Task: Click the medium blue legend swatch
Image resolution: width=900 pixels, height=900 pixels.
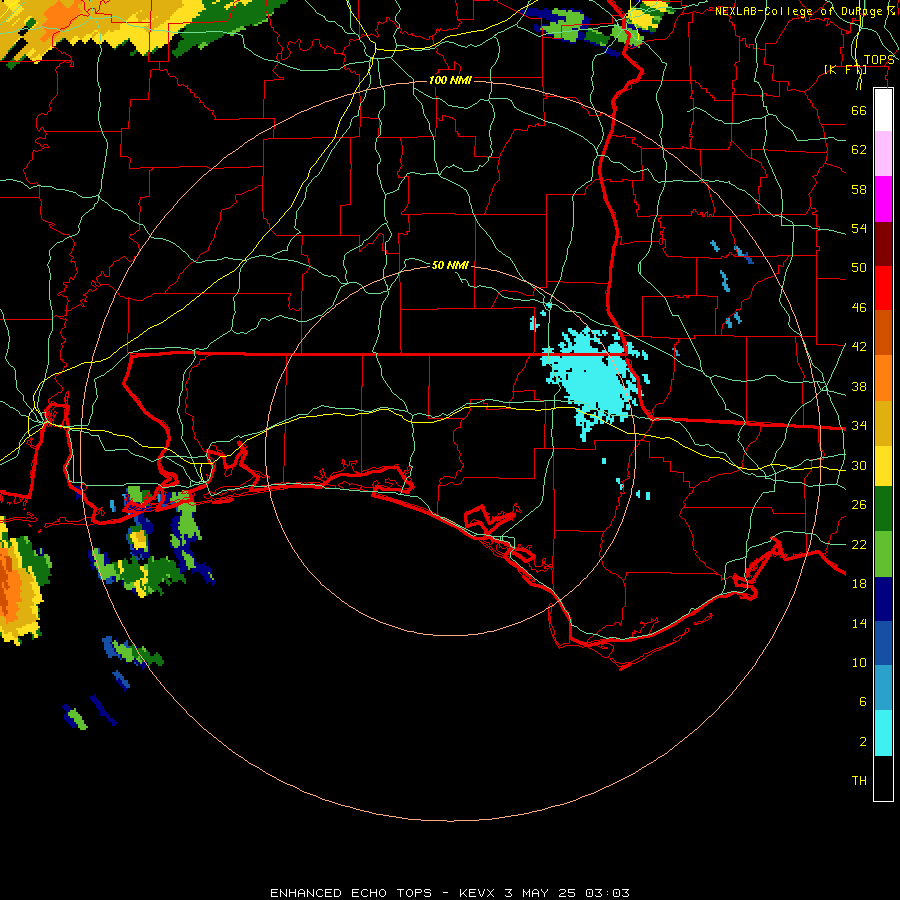Action: 883,643
